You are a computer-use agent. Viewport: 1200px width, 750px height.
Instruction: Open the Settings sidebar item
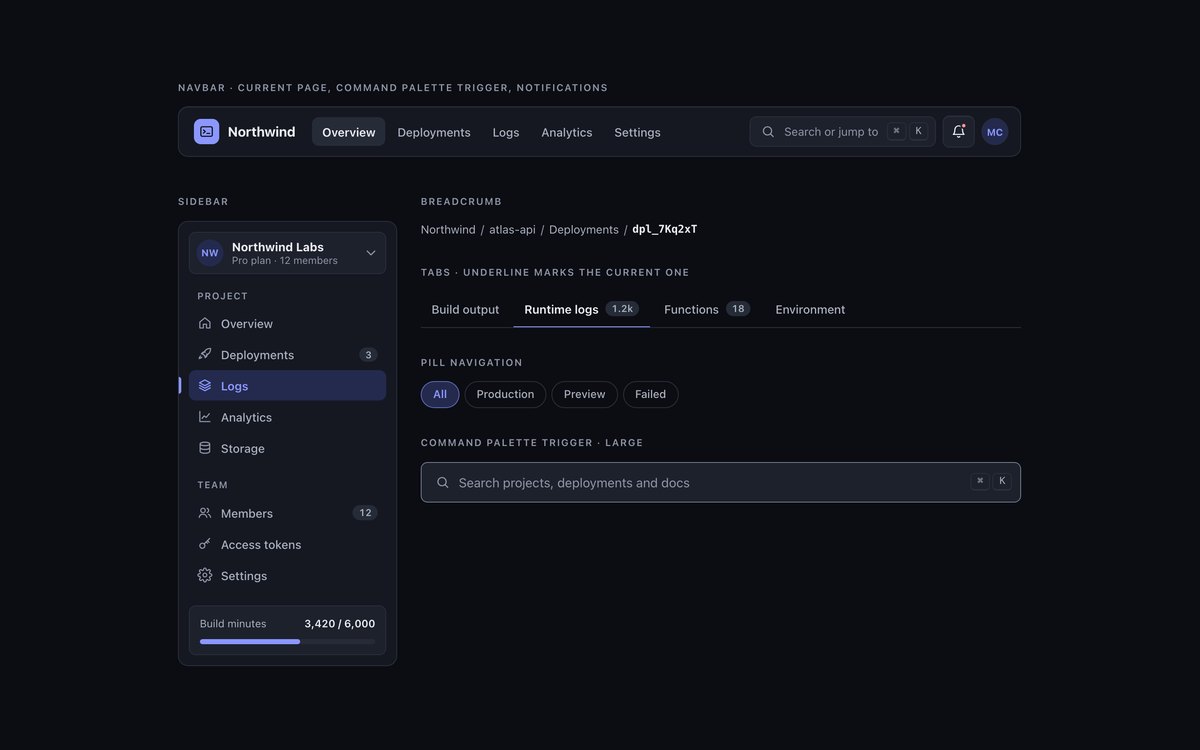pos(287,575)
